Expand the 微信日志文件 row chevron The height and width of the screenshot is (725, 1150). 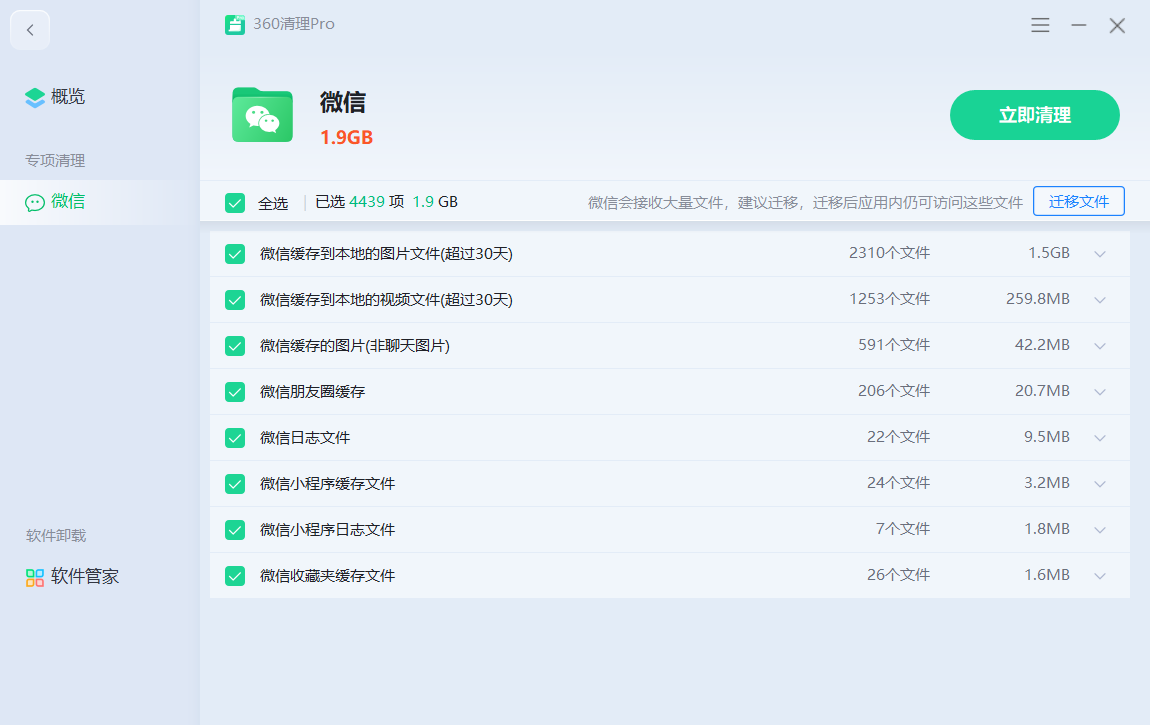[x=1099, y=438]
